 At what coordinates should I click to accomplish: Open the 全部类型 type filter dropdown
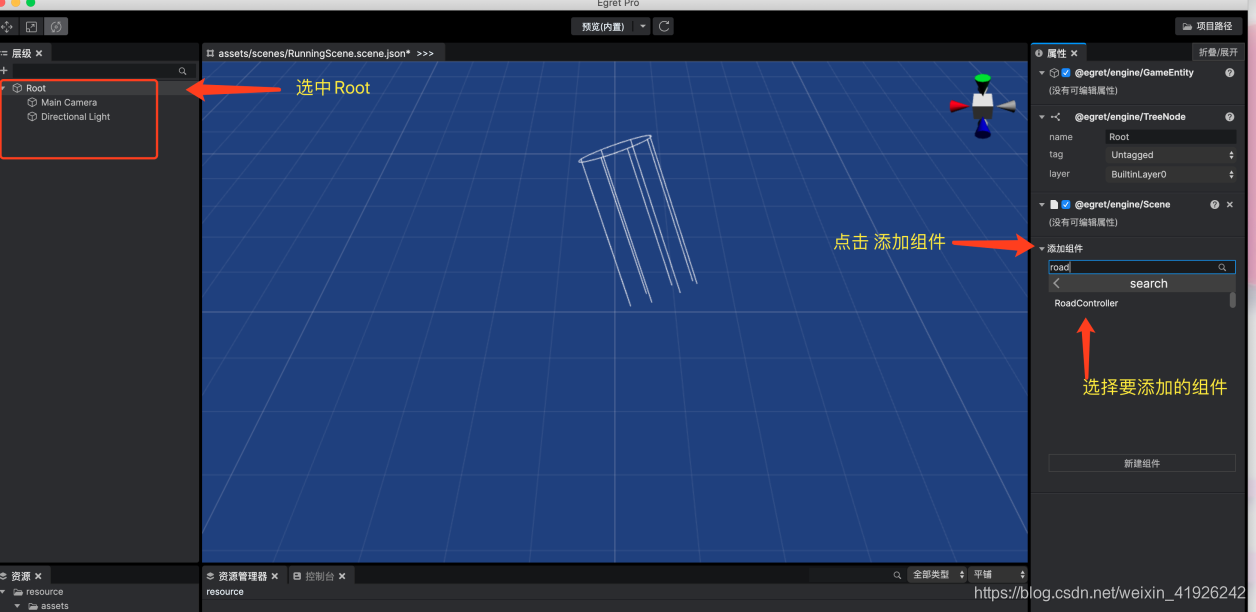tap(938, 575)
